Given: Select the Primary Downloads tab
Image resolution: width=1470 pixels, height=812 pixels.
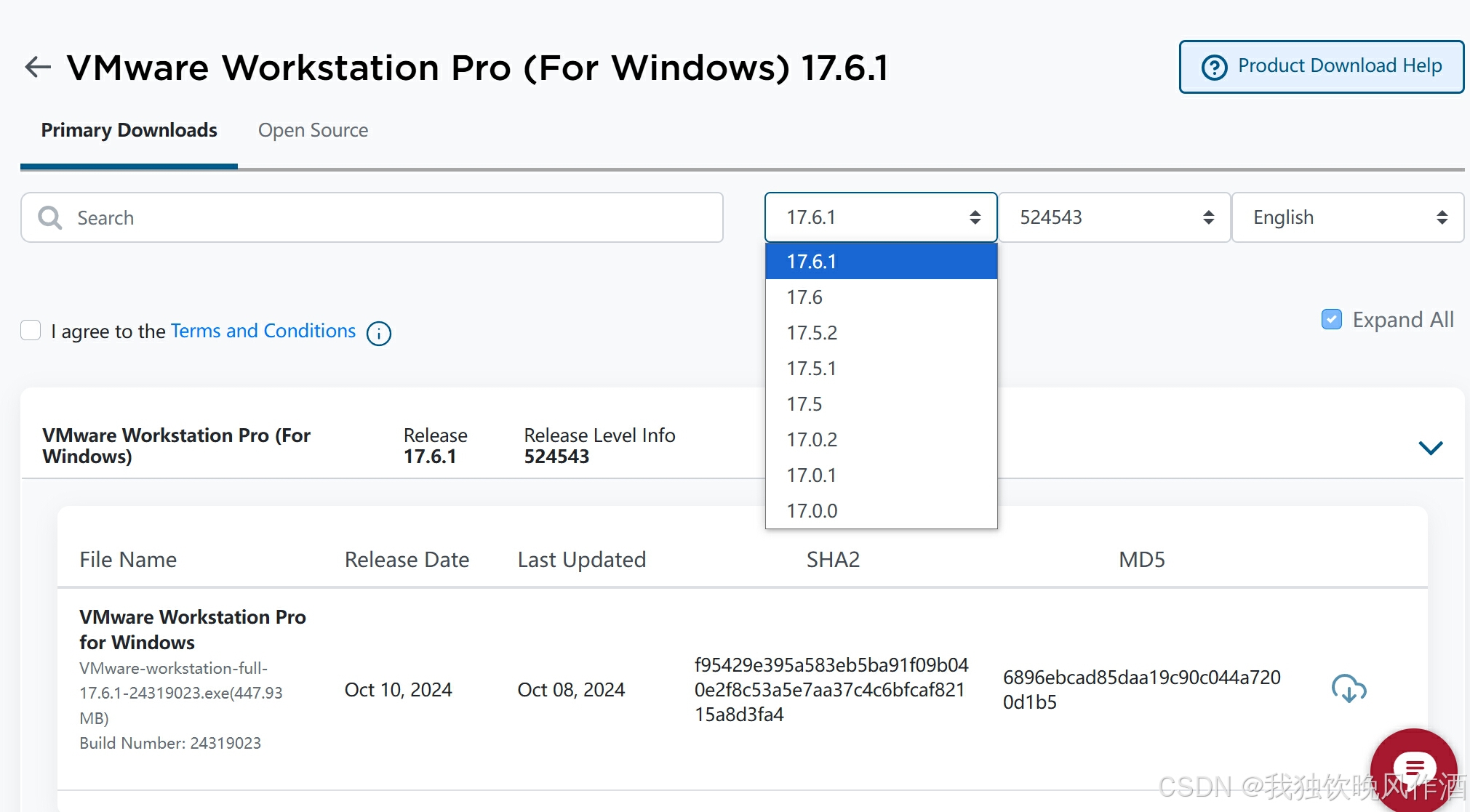Looking at the screenshot, I should tap(129, 130).
